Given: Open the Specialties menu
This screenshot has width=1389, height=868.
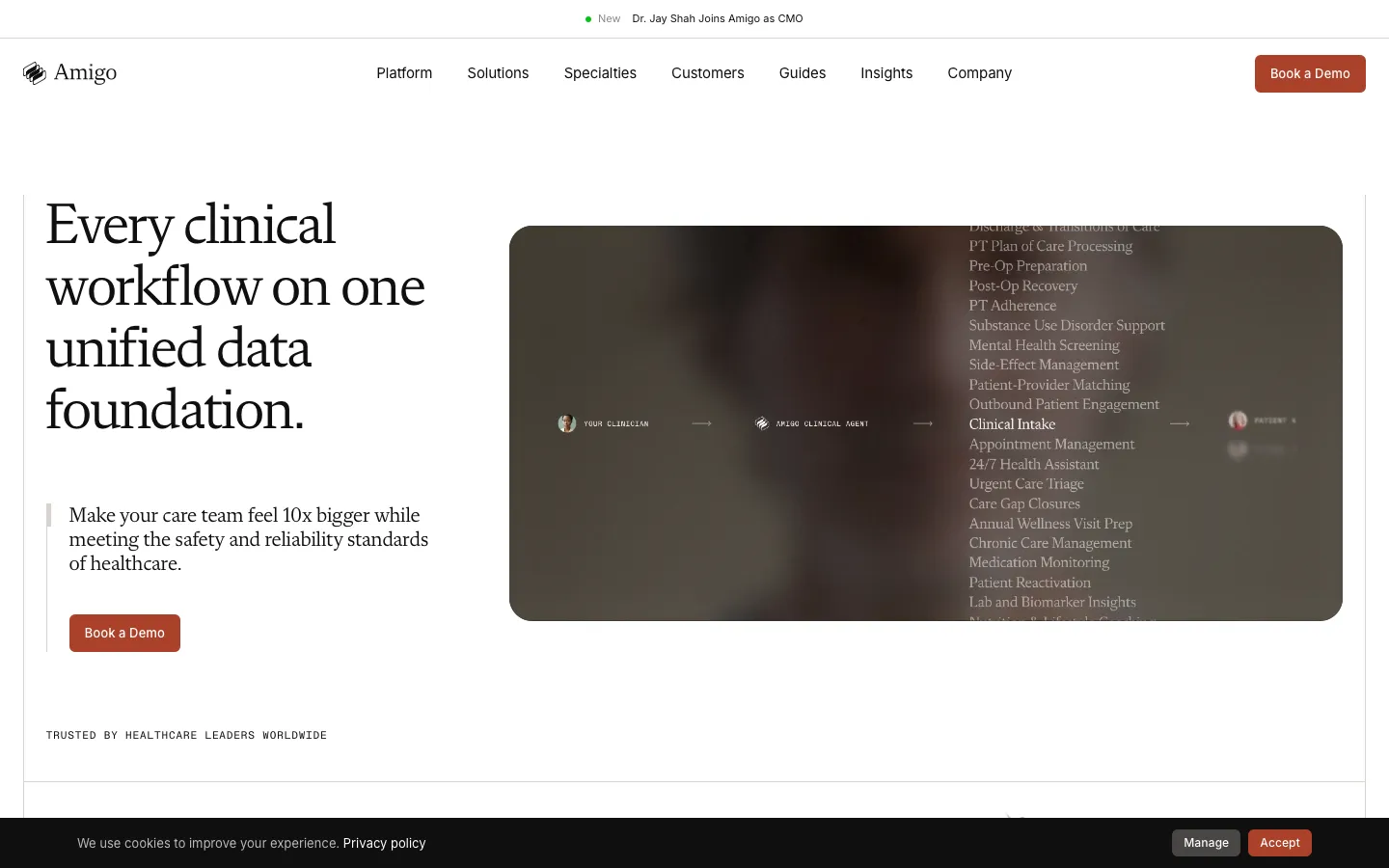Looking at the screenshot, I should [x=600, y=73].
